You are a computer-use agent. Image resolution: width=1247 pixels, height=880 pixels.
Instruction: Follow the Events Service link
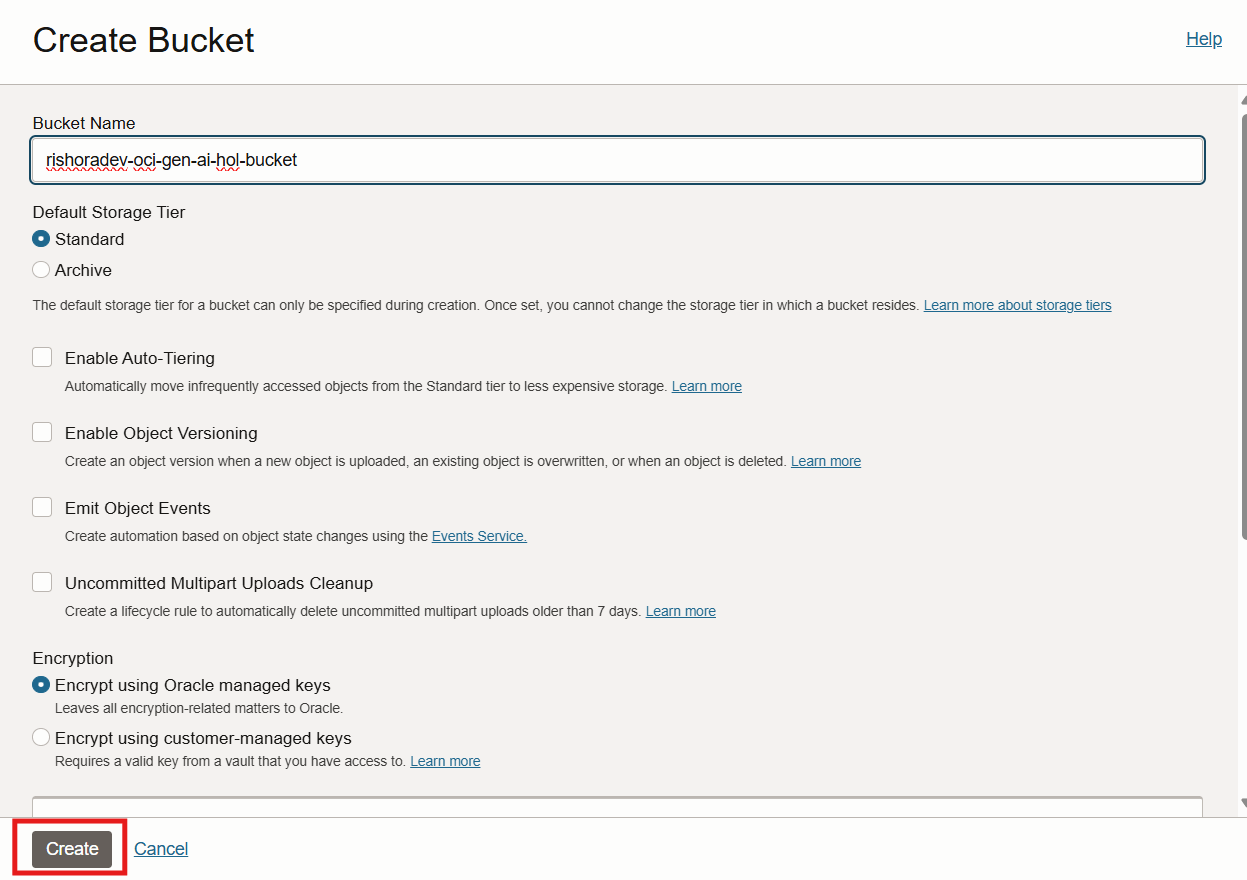point(479,536)
